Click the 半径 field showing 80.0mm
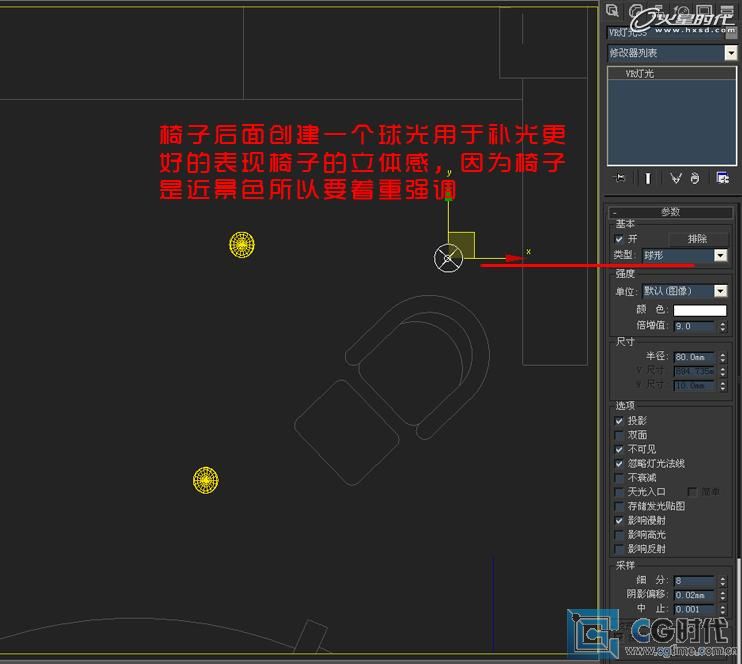This screenshot has height=664, width=742. coord(694,357)
